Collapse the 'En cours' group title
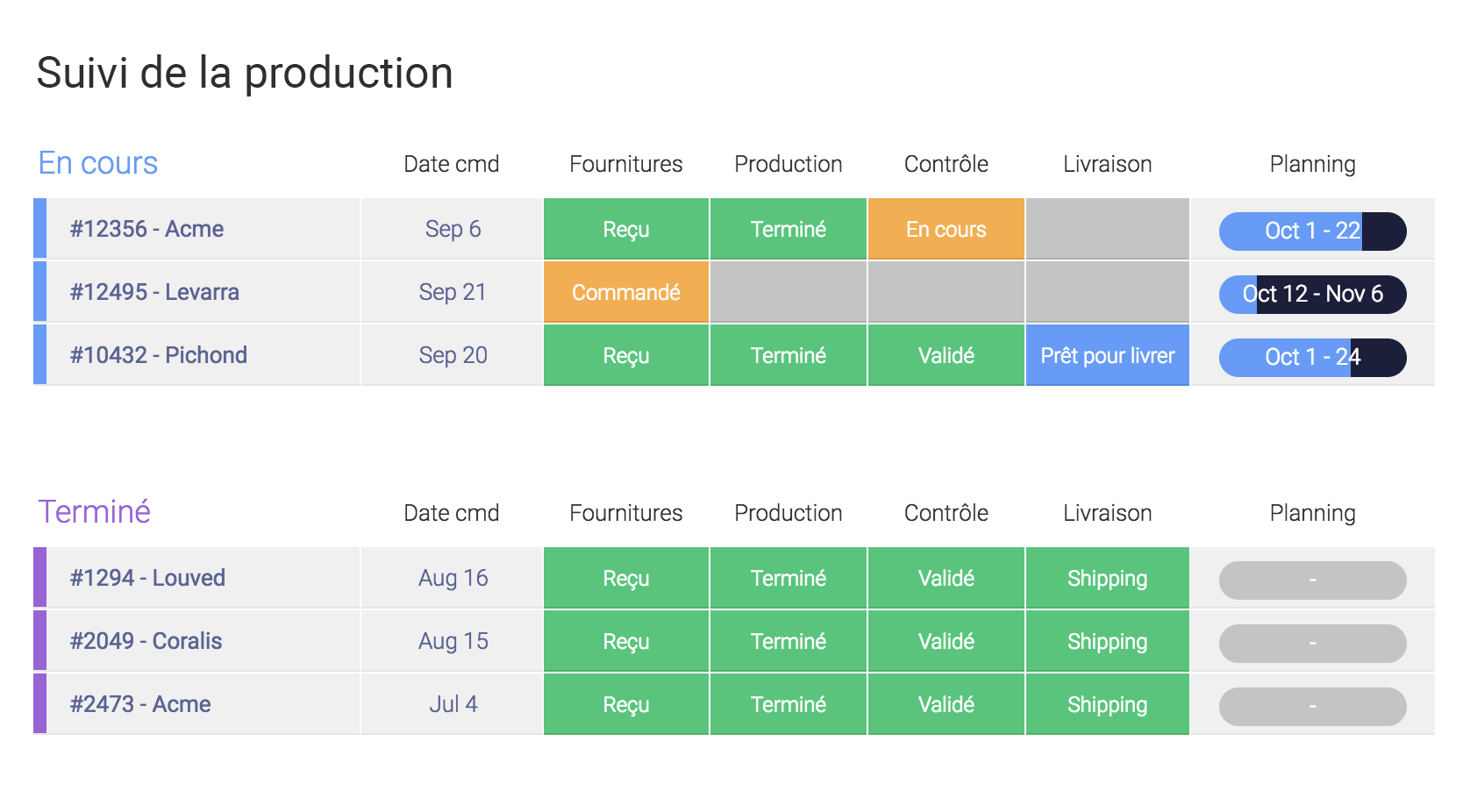The width and height of the screenshot is (1470, 812). 98,163
